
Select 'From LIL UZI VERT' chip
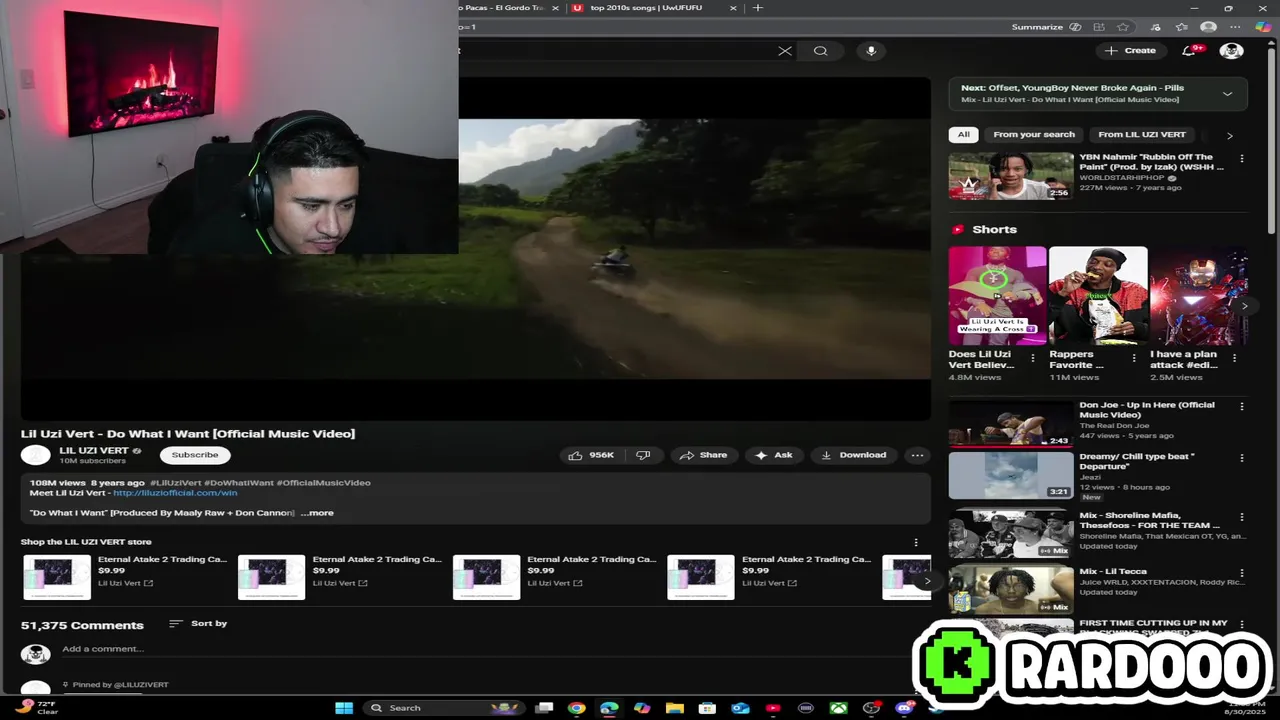pyautogui.click(x=1141, y=134)
